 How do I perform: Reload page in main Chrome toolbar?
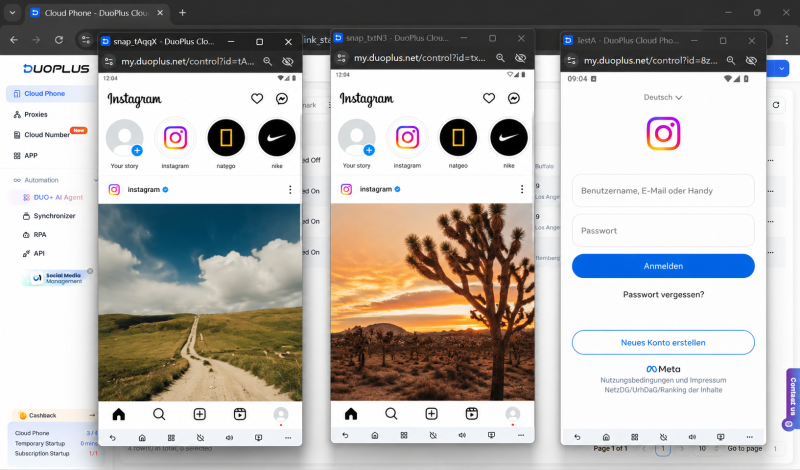59,40
